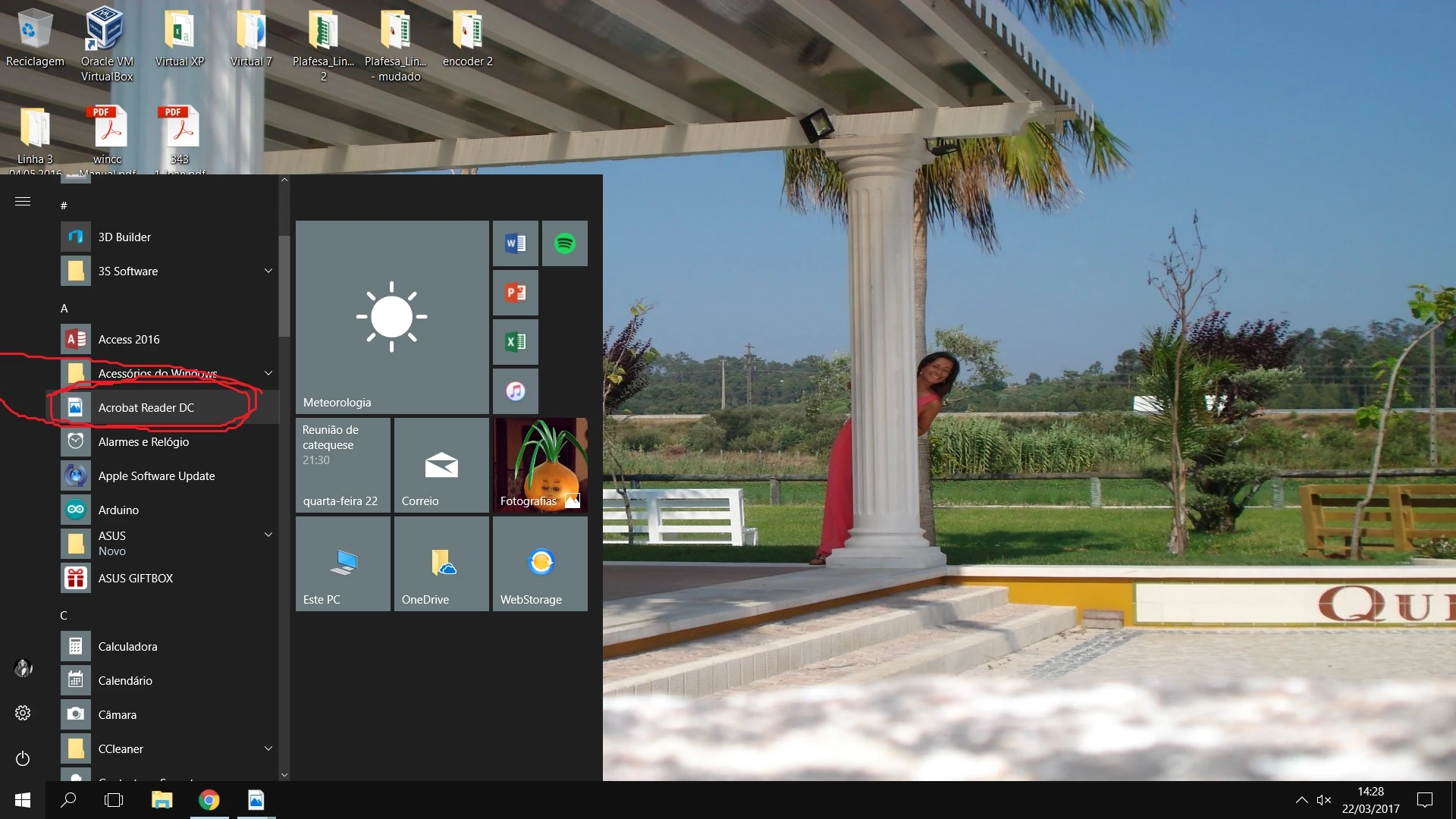Toggle the hamburger menu in Start
Screen dimensions: 1456x819
pyautogui.click(x=23, y=201)
